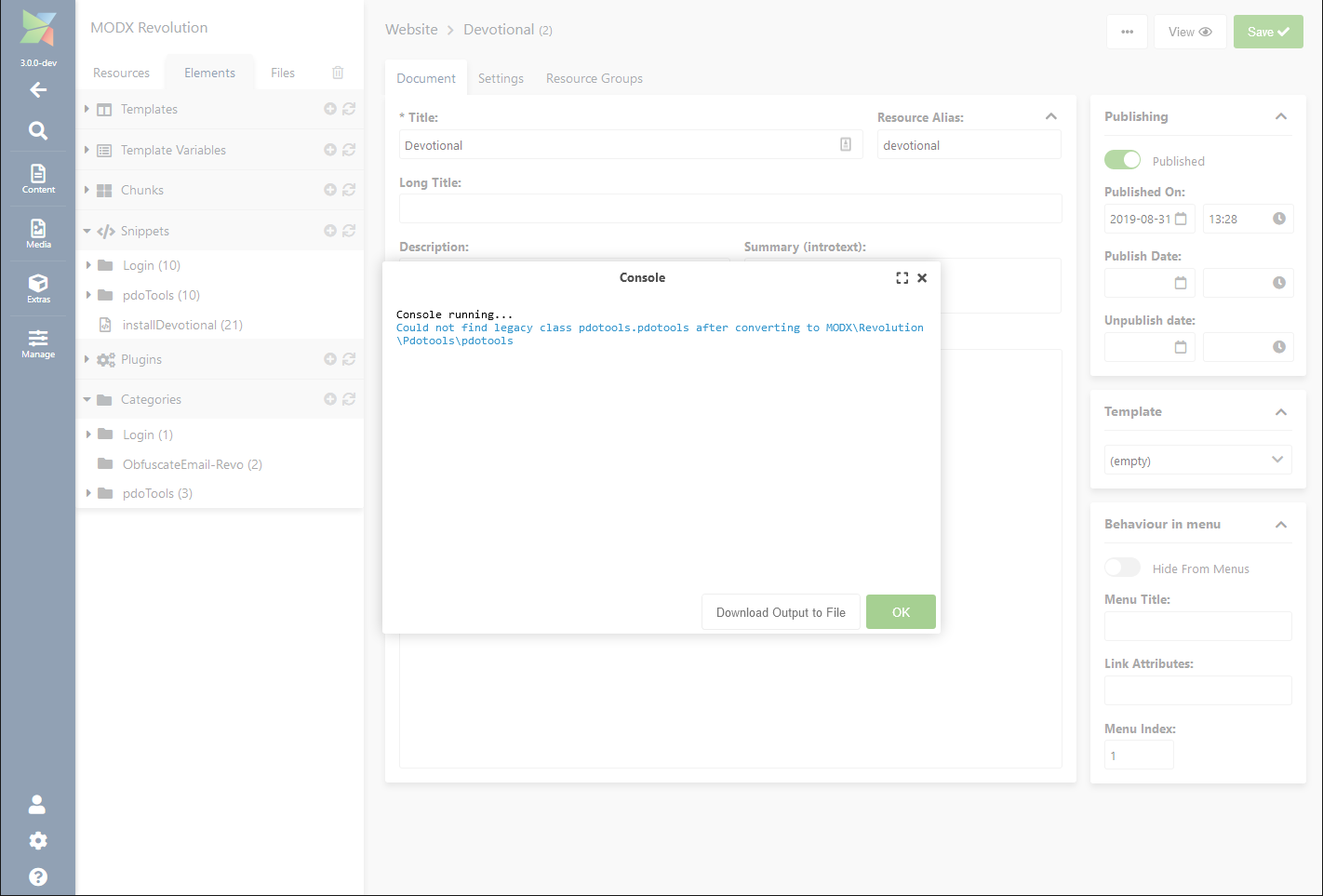The image size is (1323, 896).
Task: Expand the Plugins tree node
Action: point(87,359)
